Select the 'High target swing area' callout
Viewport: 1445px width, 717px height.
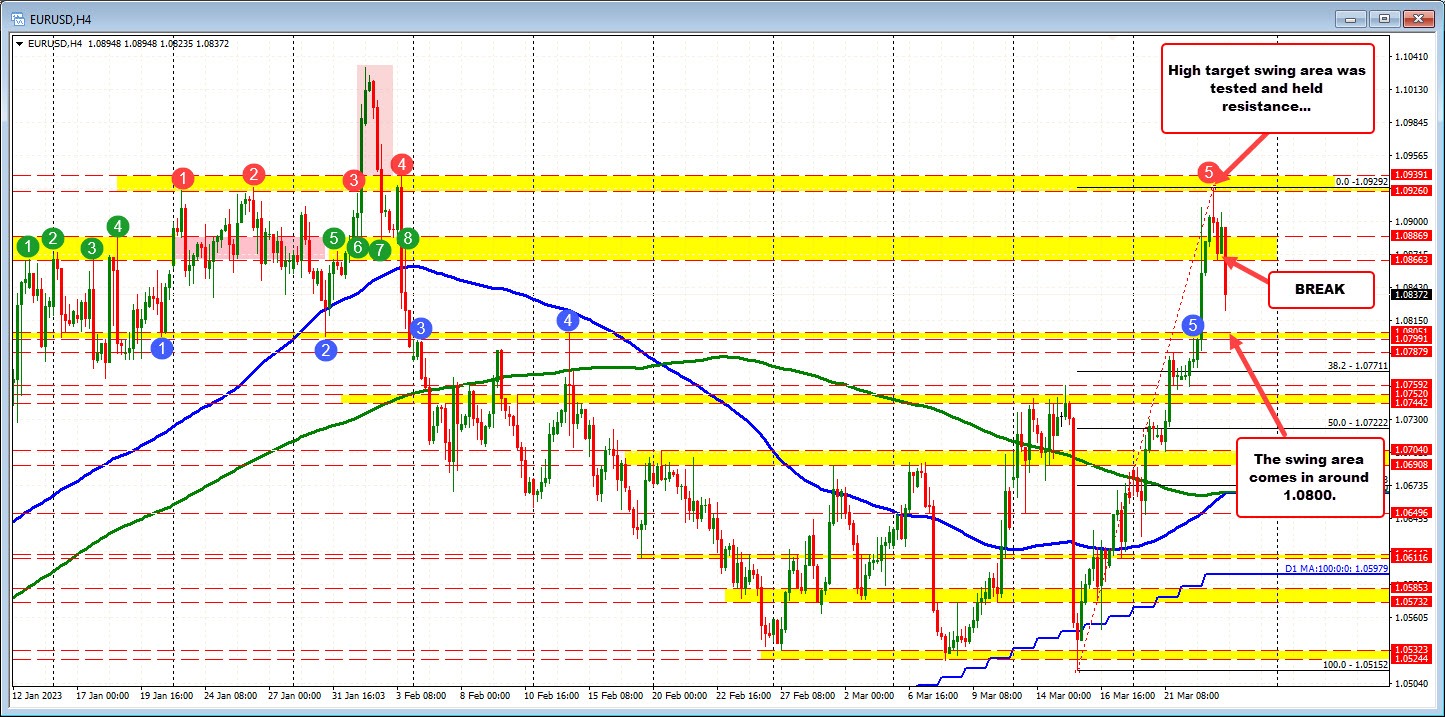pyautogui.click(x=1268, y=88)
